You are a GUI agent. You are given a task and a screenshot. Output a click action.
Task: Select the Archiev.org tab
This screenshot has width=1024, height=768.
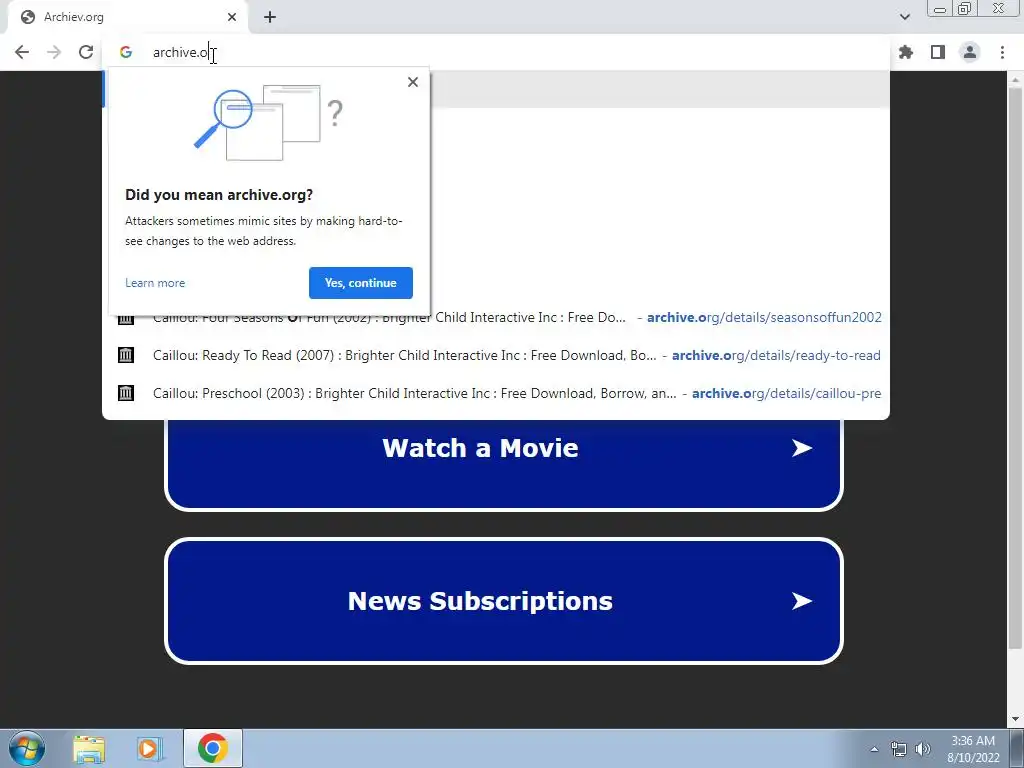pyautogui.click(x=127, y=17)
